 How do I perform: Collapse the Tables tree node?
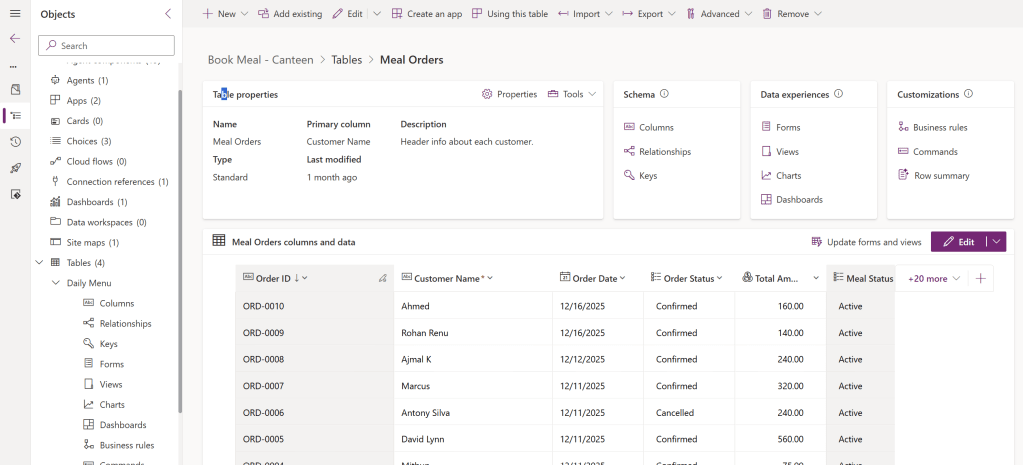coord(39,263)
